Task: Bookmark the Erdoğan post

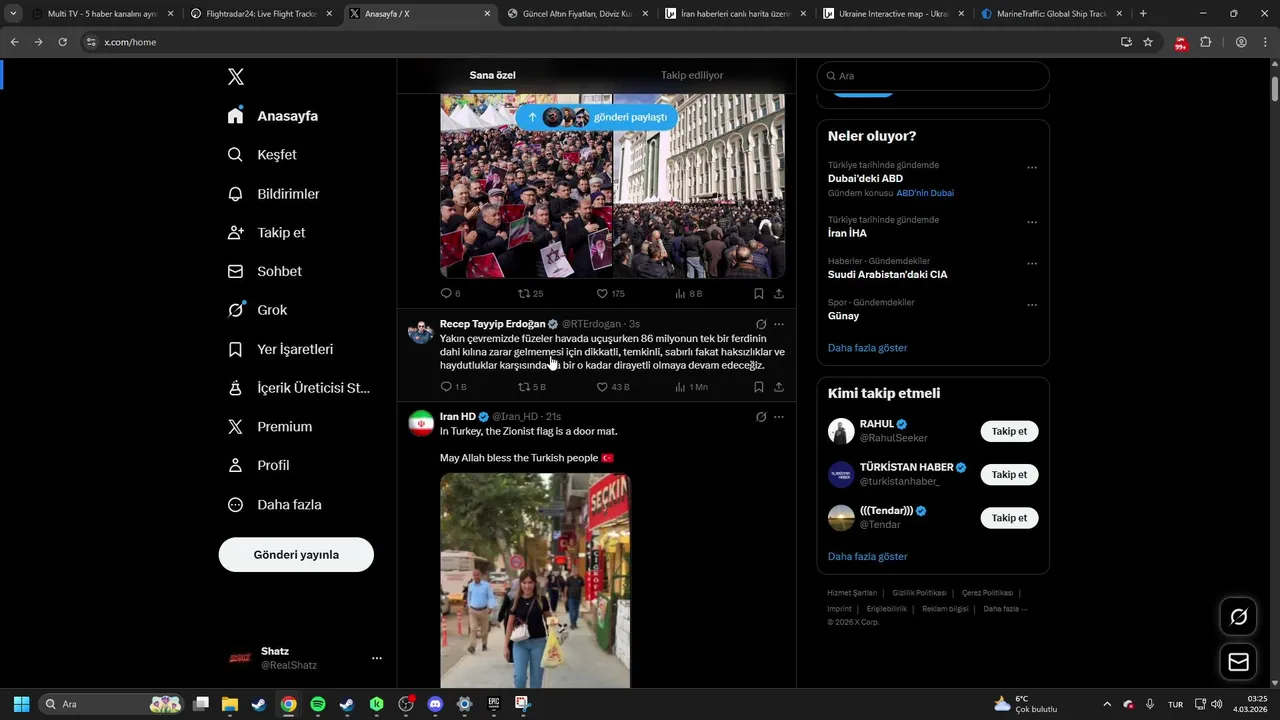Action: [x=759, y=387]
